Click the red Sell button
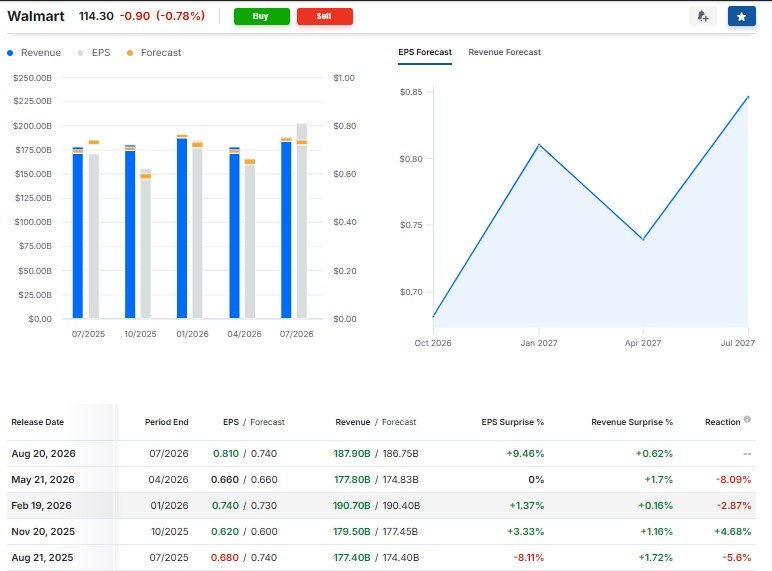Image resolution: width=772 pixels, height=571 pixels. tap(324, 16)
